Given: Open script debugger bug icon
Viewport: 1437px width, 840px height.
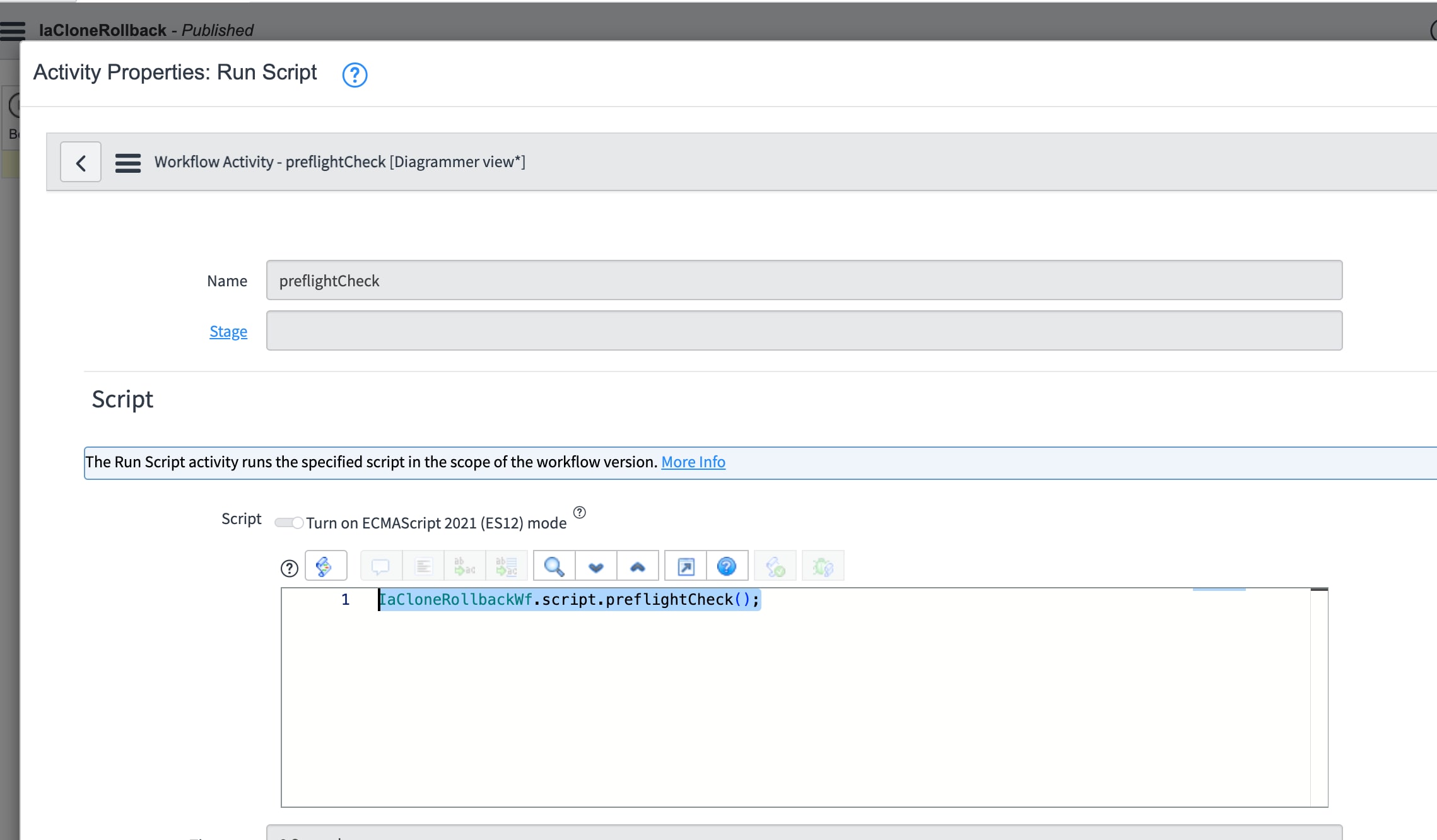Looking at the screenshot, I should coord(823,566).
